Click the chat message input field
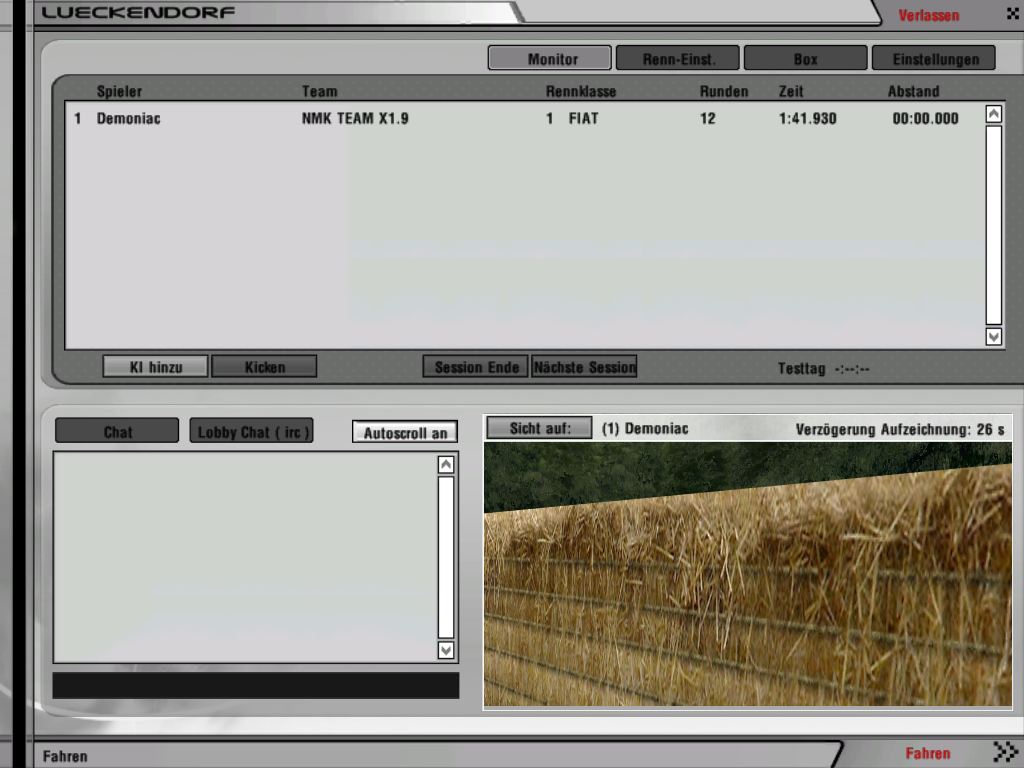The width and height of the screenshot is (1024, 768). point(255,685)
